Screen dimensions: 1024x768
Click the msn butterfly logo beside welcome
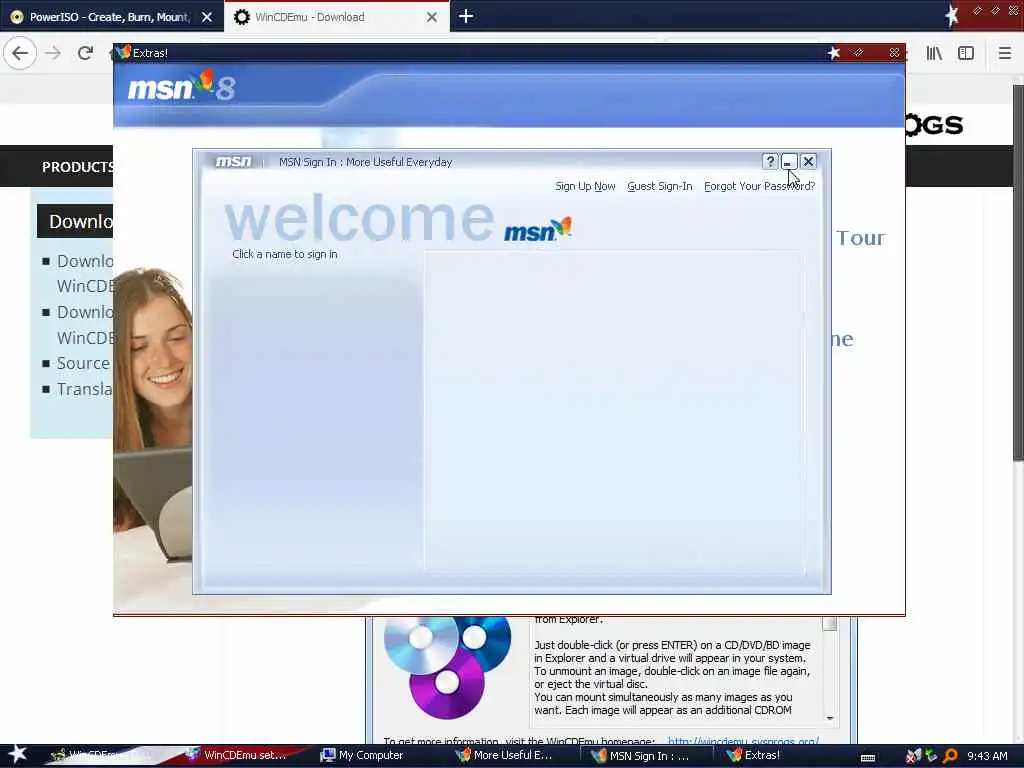pos(537,229)
